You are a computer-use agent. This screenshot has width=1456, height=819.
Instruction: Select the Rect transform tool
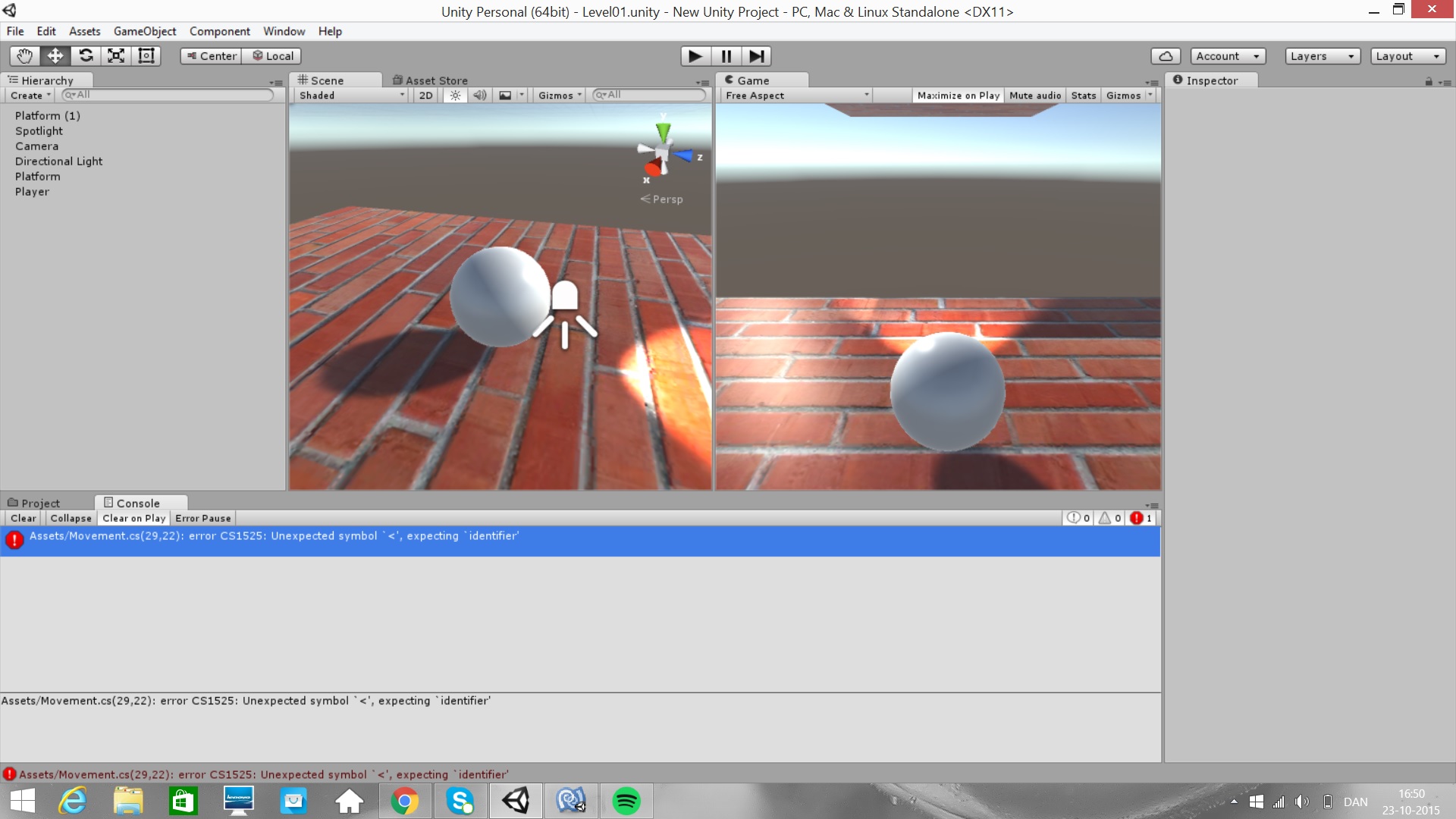pyautogui.click(x=146, y=56)
